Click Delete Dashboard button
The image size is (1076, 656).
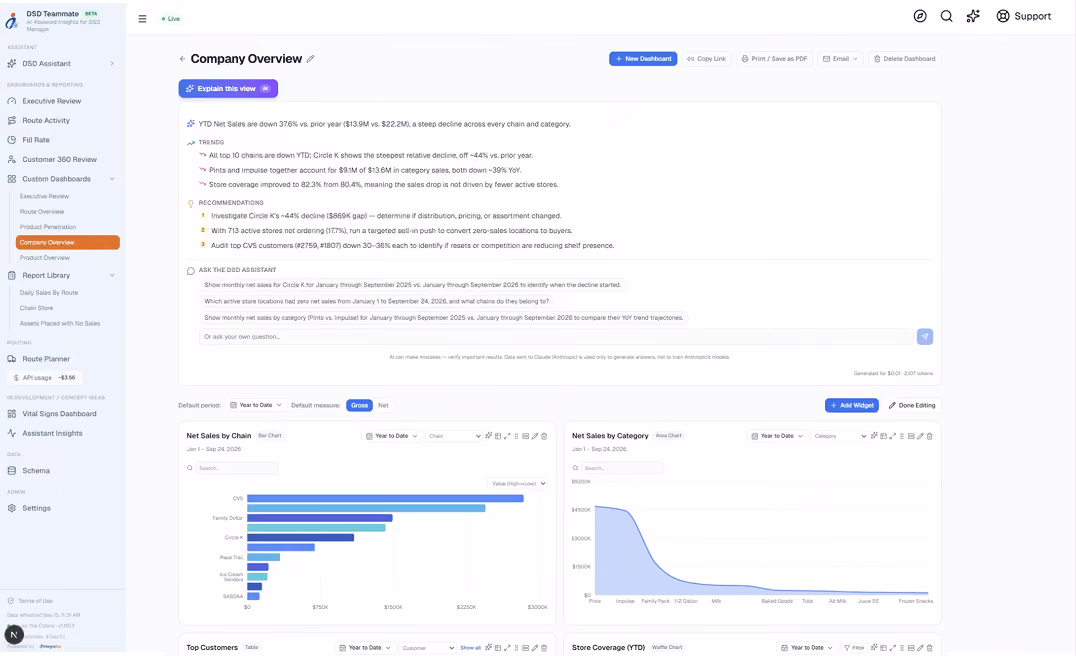coord(904,59)
